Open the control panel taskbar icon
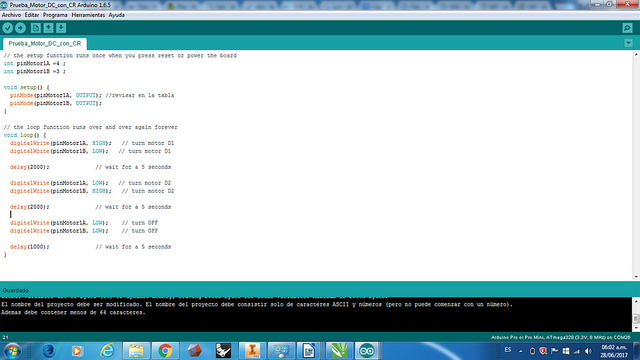This screenshot has width=640, height=360. click(281, 351)
